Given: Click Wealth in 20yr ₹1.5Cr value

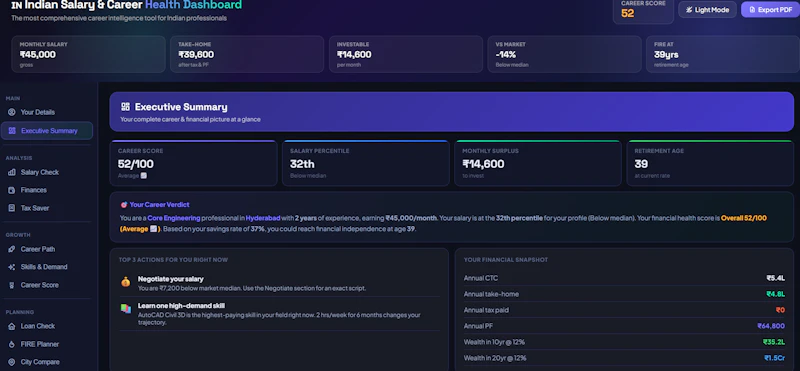Looking at the screenshot, I should pos(774,358).
